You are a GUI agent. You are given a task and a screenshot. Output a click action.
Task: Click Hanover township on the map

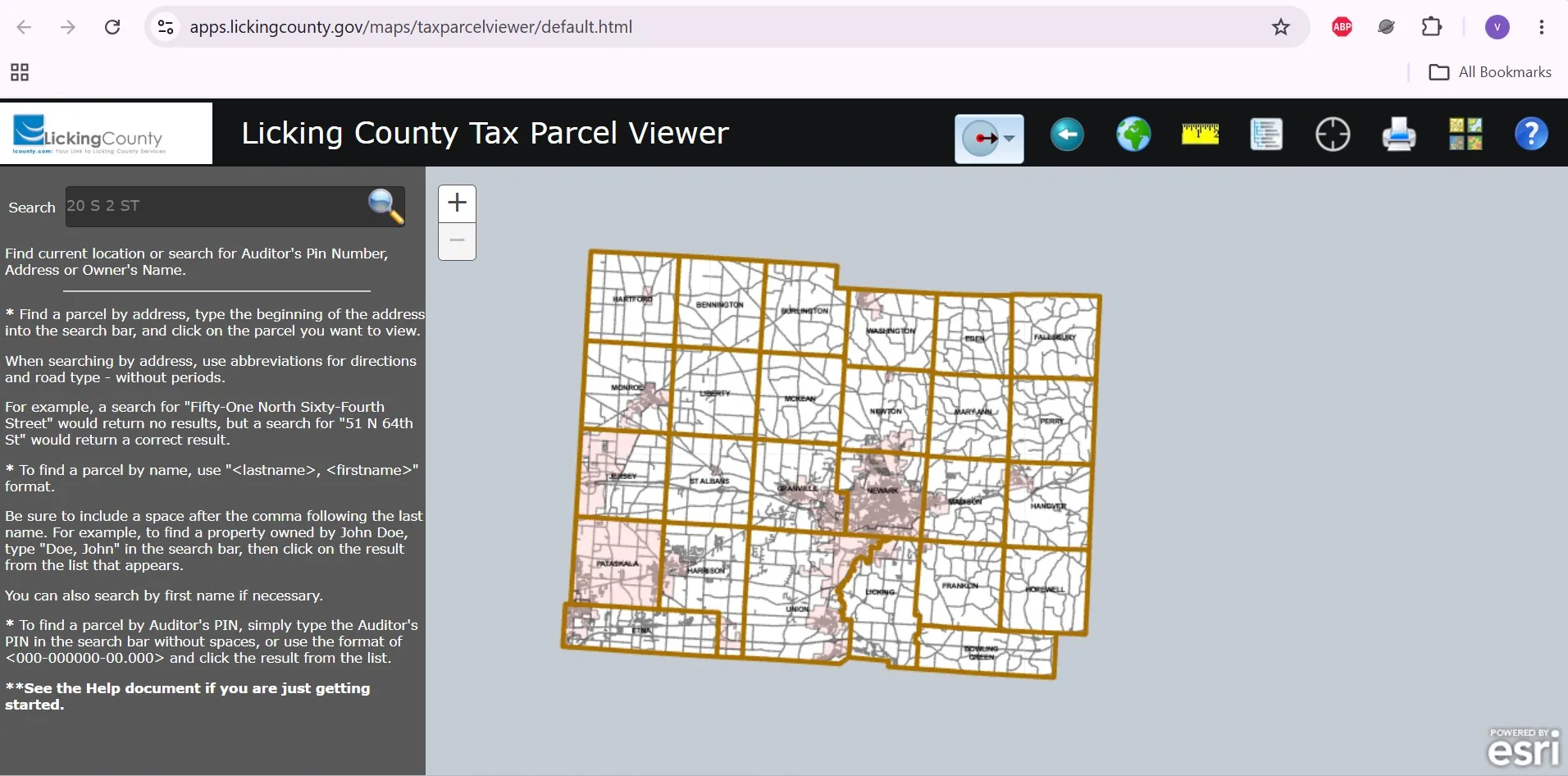click(x=1049, y=506)
